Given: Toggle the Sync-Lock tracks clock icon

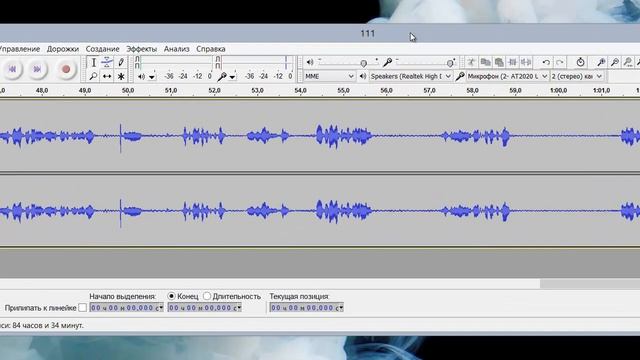Looking at the screenshot, I should pos(580,62).
